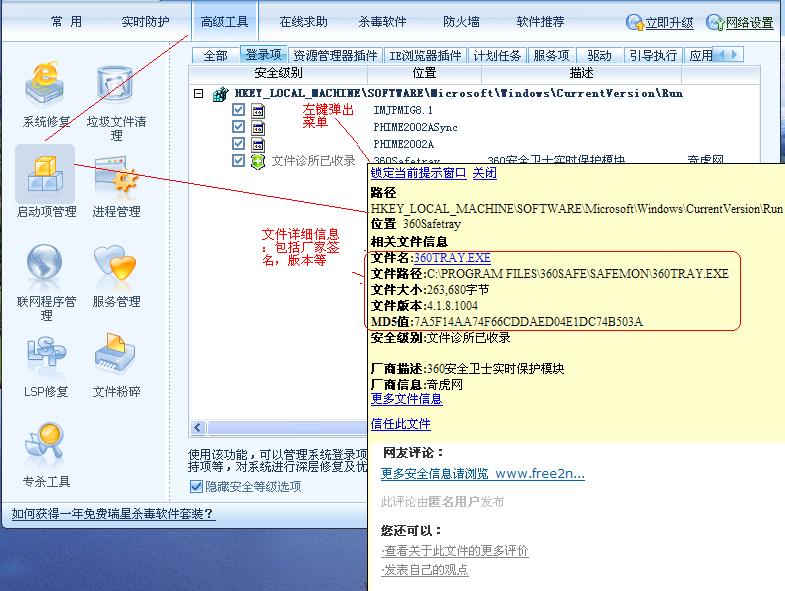Open the 防火墙 main tab
The image size is (785, 591).
[x=461, y=22]
